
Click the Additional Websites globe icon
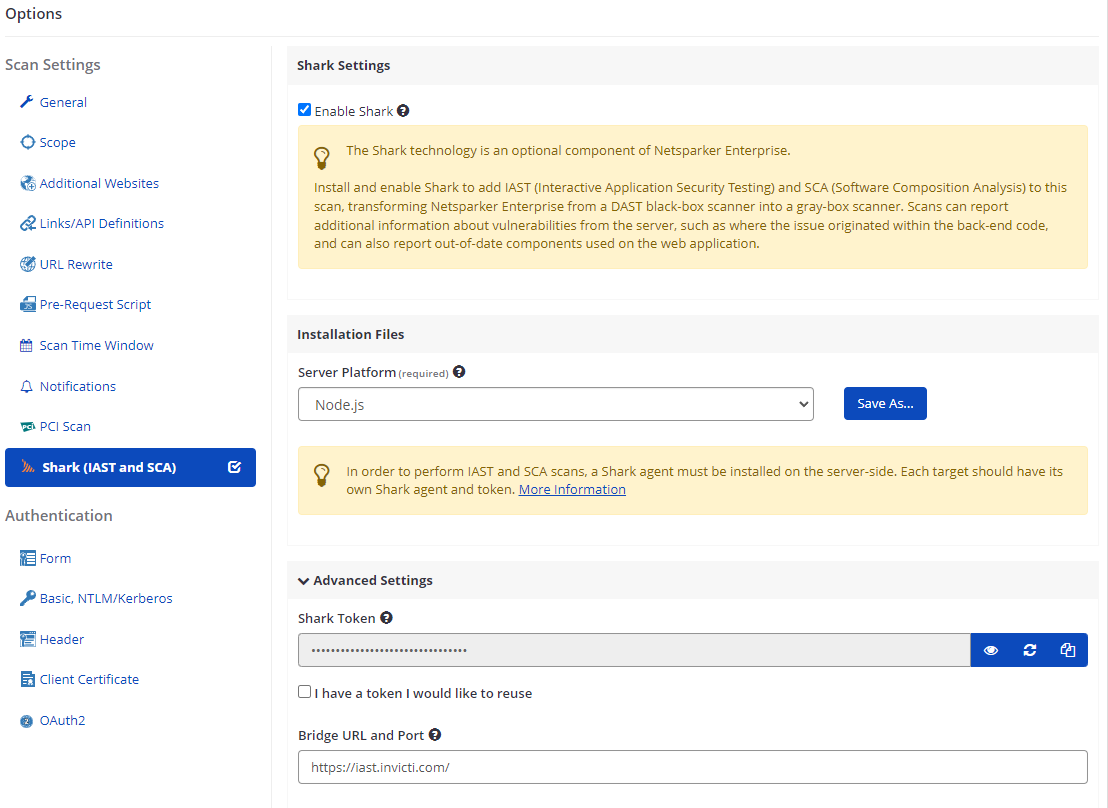28,183
